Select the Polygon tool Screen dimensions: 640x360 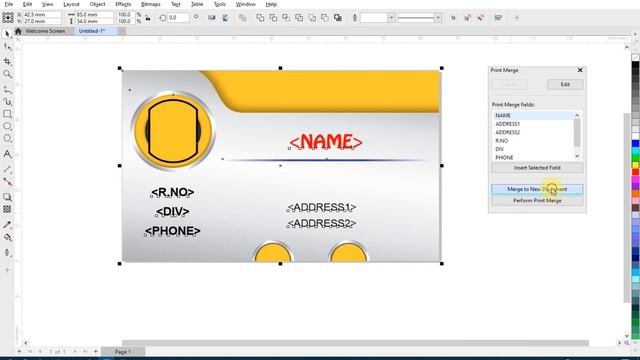[x=7, y=139]
